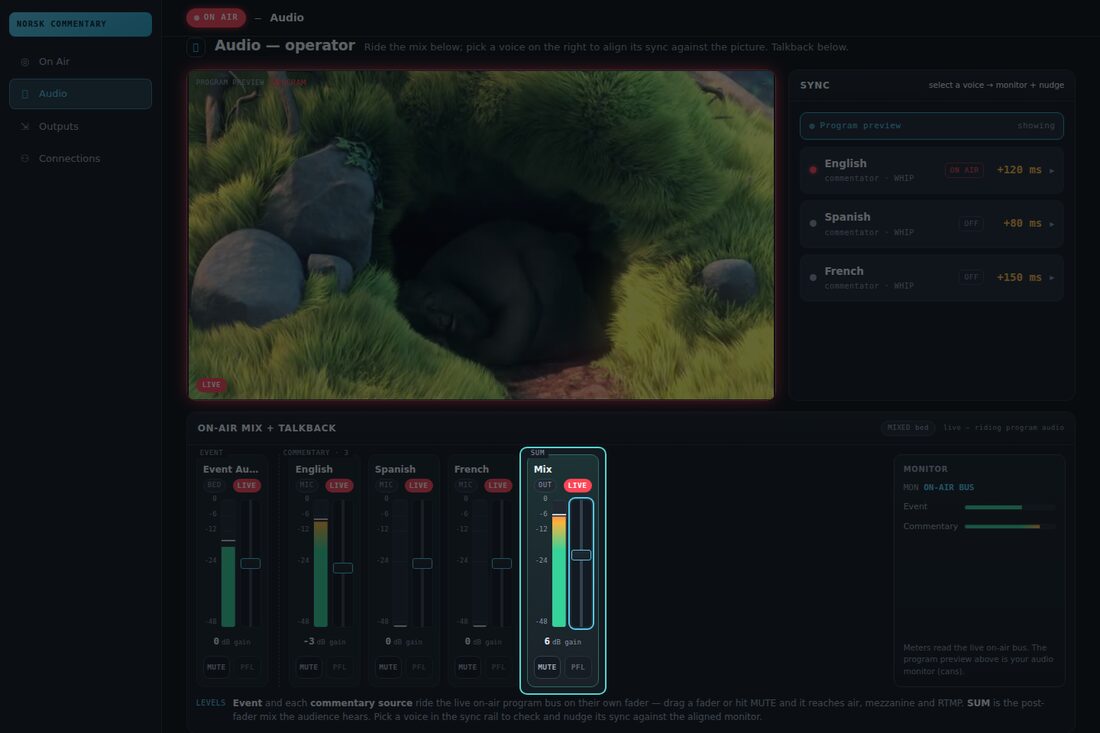Click the Outputs sidebar icon

25,126
